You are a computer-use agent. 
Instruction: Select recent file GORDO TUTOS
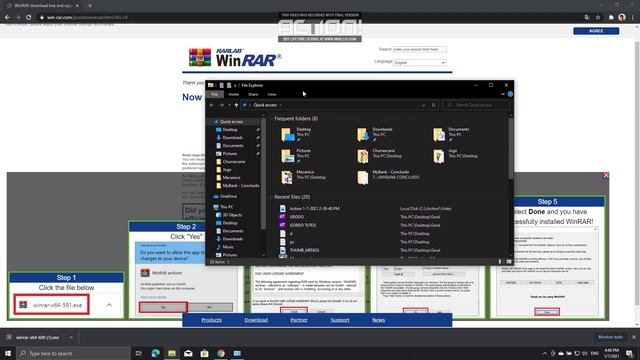pos(302,225)
